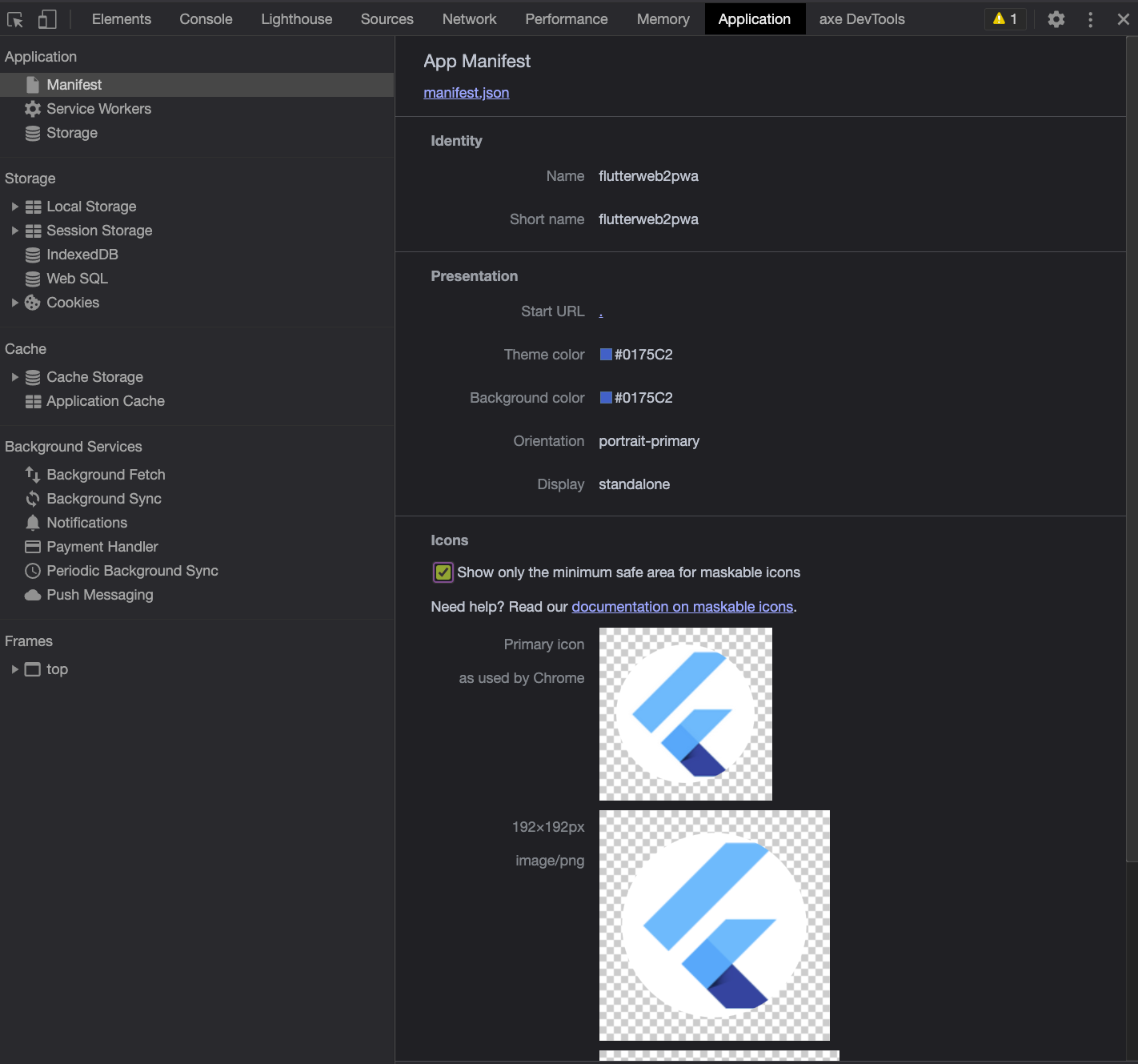Click the top frame window icon
Viewport: 1138px width, 1064px height.
coord(33,669)
